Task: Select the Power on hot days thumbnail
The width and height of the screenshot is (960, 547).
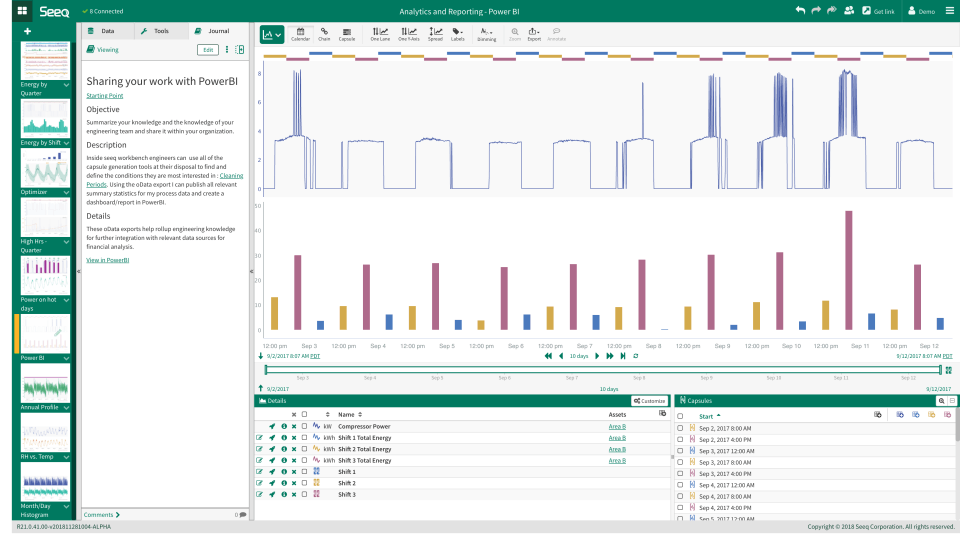Action: (45, 275)
